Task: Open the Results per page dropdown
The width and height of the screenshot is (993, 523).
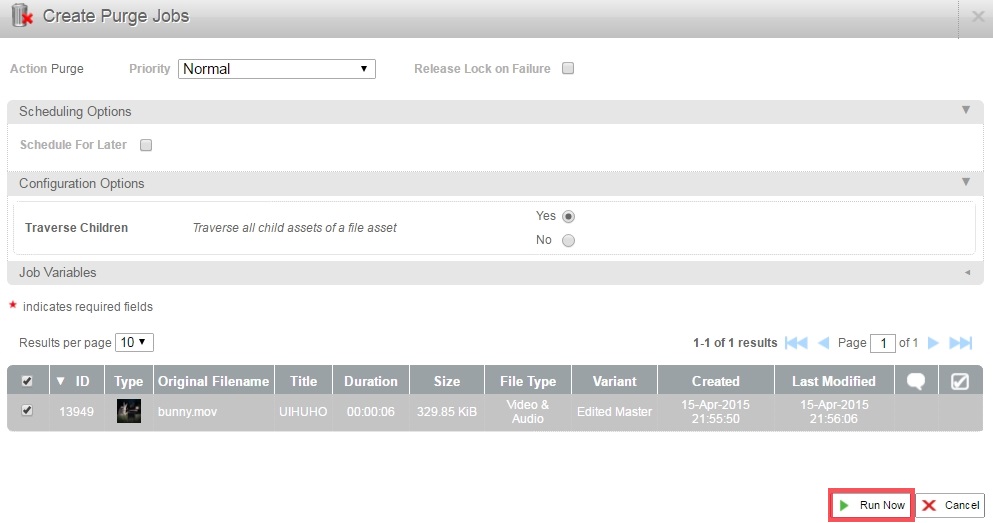Action: pos(134,342)
